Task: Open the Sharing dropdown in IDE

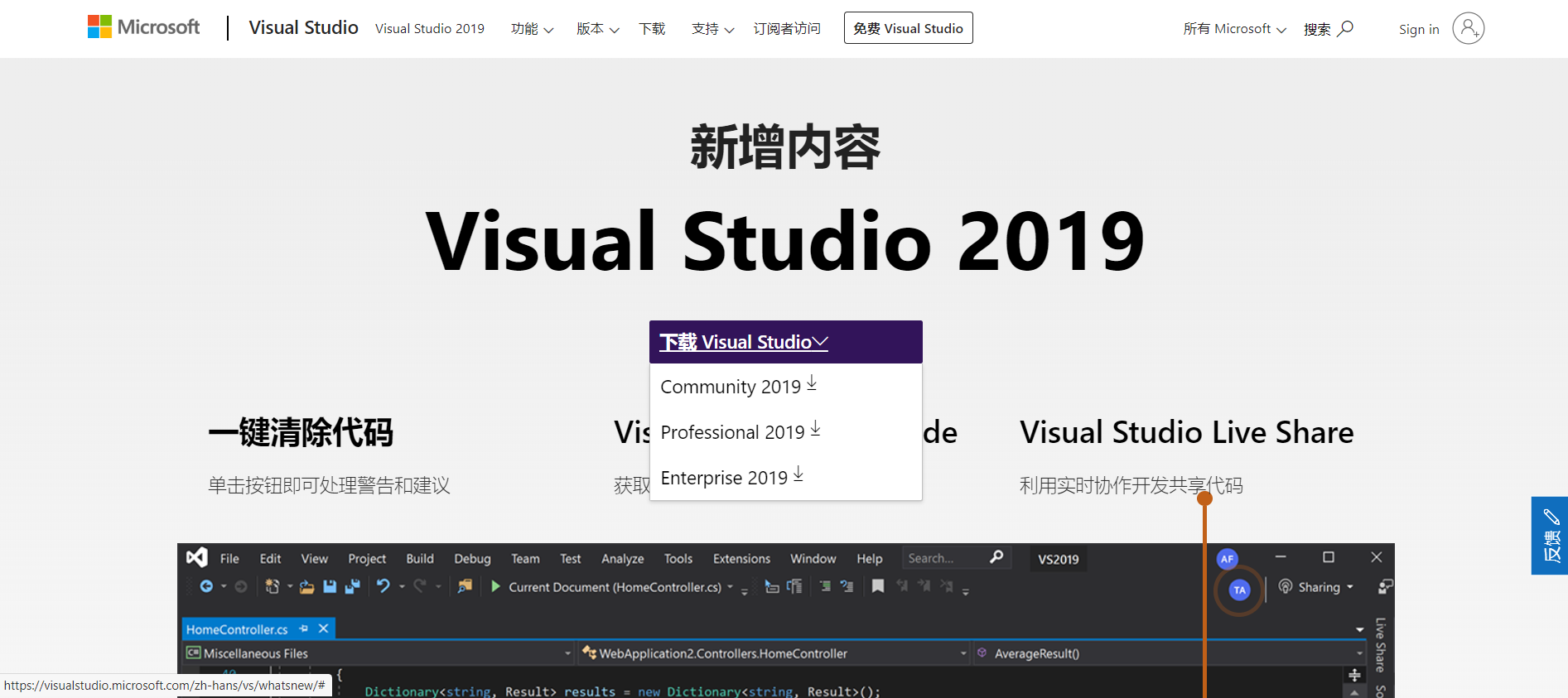Action: coord(1316,586)
